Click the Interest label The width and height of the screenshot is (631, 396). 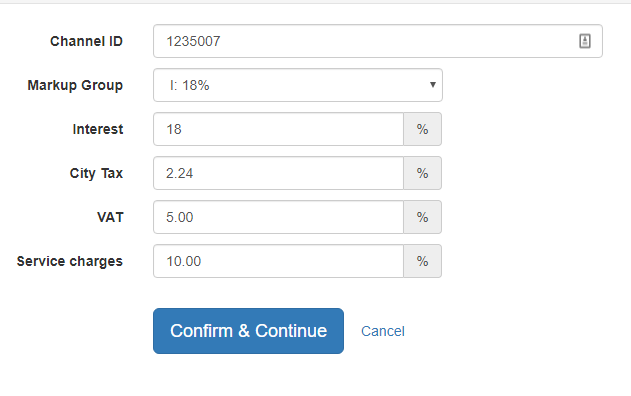(98, 129)
